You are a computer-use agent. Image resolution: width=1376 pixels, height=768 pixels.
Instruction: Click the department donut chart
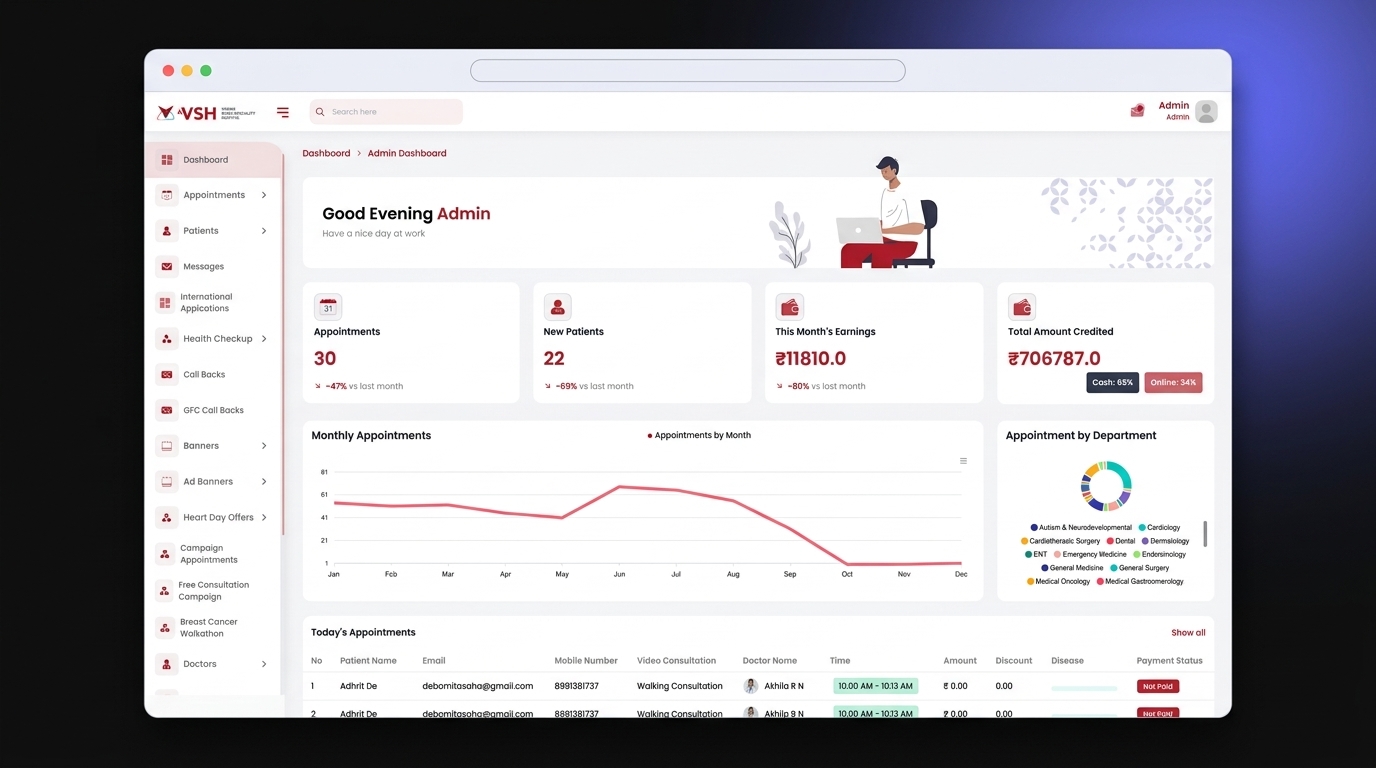1106,486
